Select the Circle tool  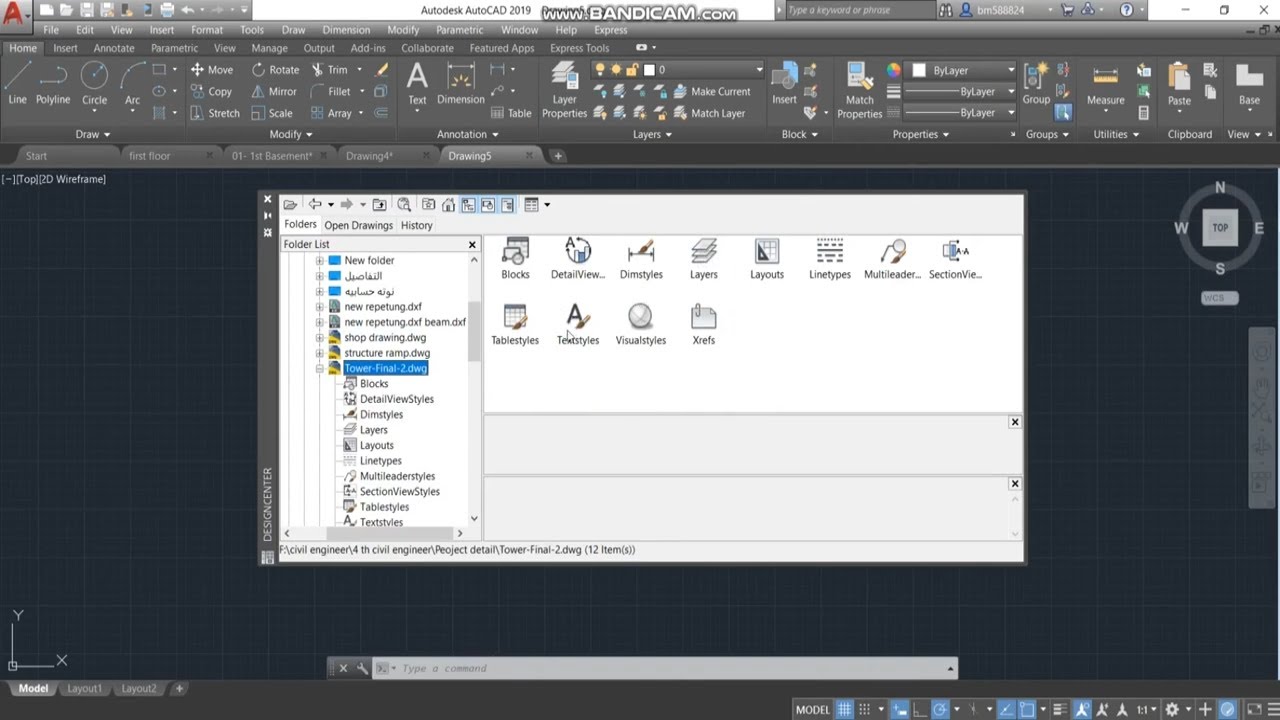(x=94, y=83)
